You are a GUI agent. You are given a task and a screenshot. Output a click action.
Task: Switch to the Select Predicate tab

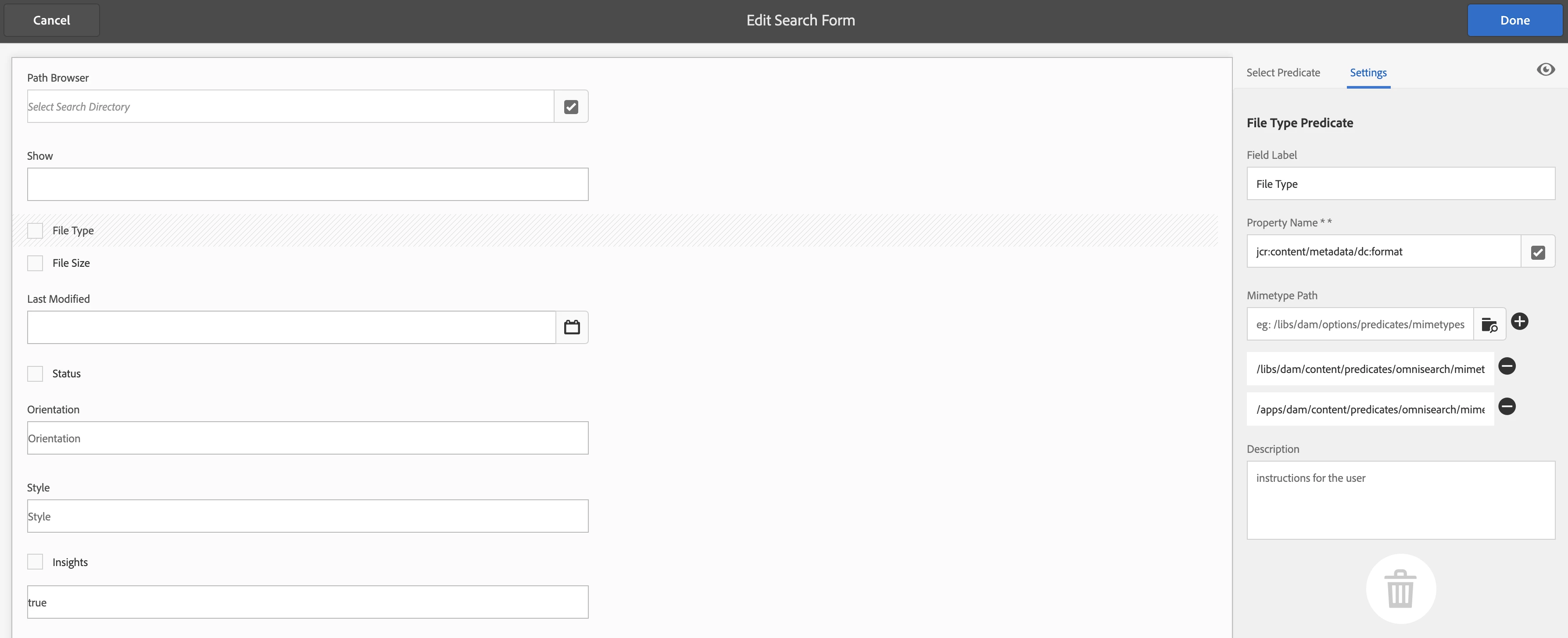pyautogui.click(x=1282, y=73)
